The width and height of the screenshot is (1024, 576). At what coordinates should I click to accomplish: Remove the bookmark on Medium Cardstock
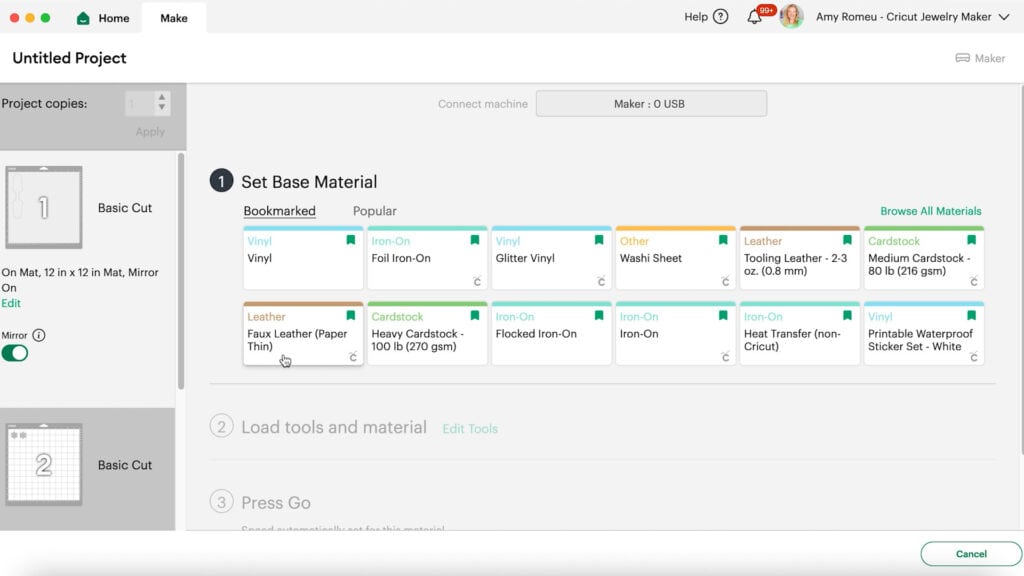pos(971,240)
